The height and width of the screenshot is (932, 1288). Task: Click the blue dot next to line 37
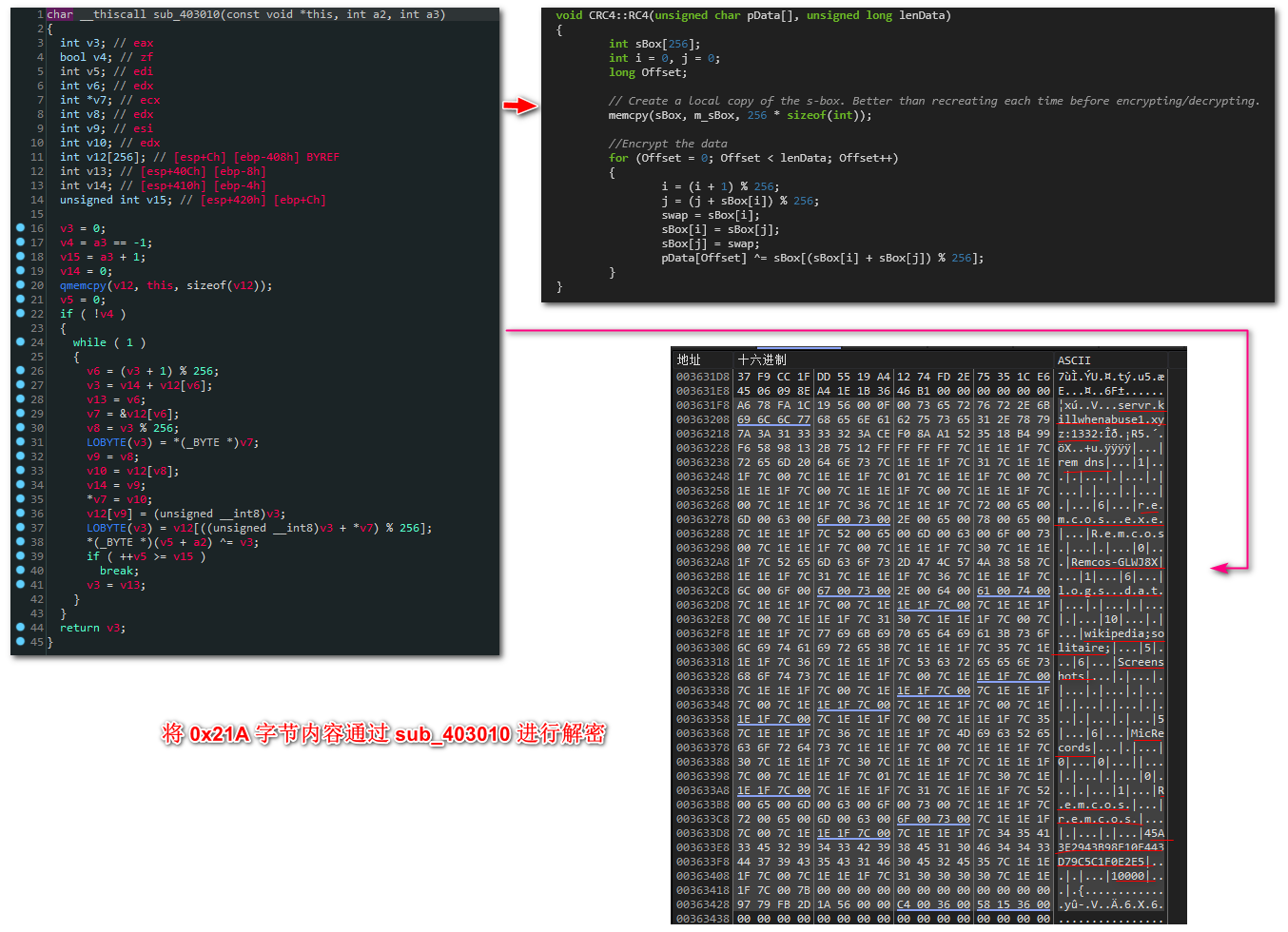coord(21,528)
